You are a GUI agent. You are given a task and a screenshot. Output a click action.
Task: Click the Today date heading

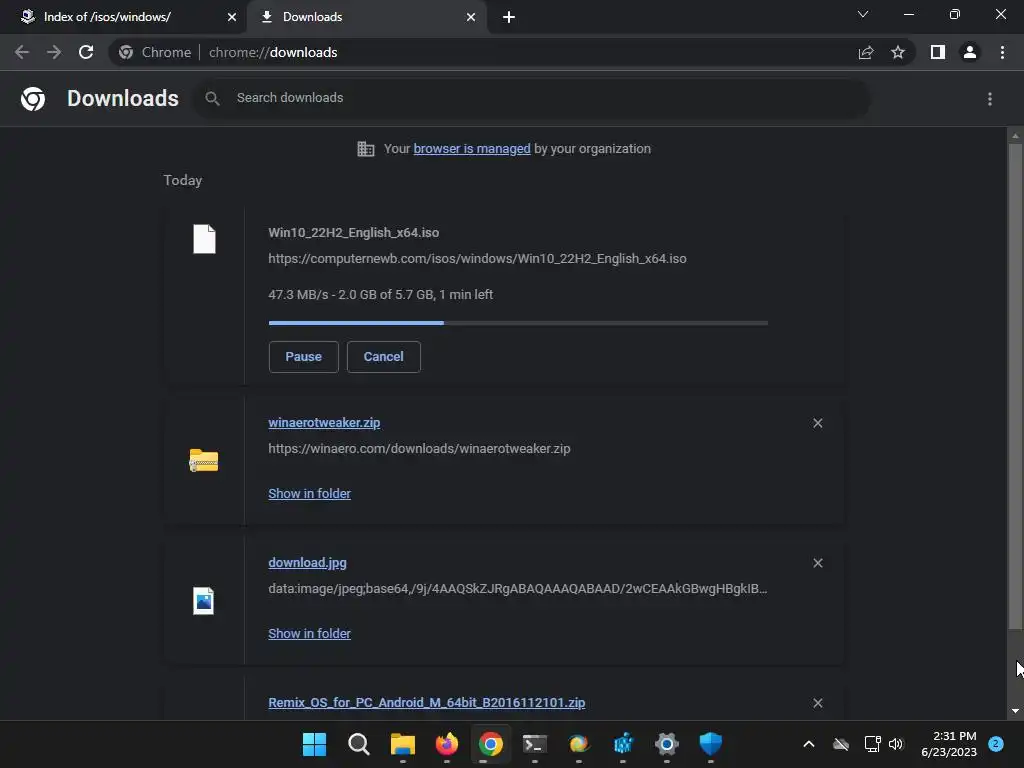click(183, 180)
